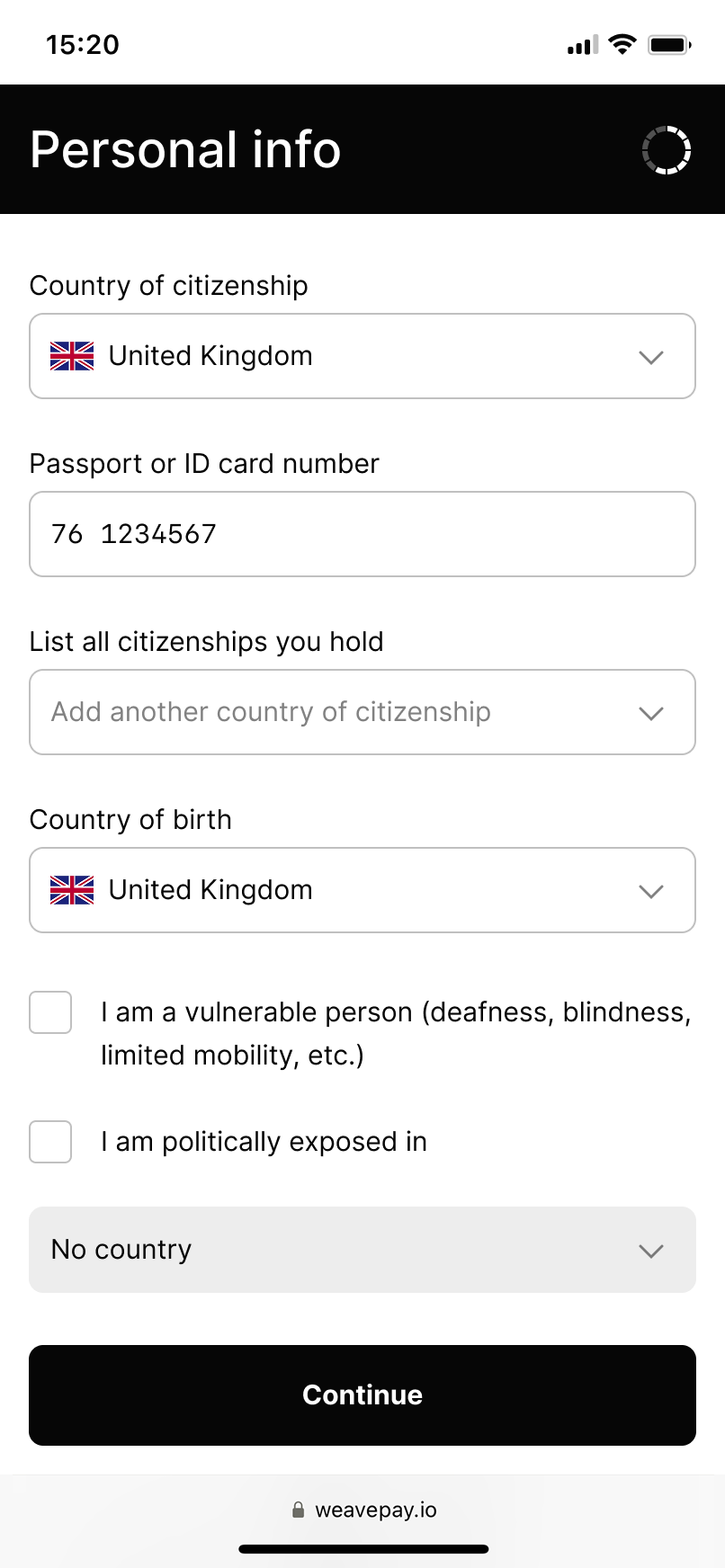
Task: Tap the padlock icon beside weavepay.io
Action: 298,1510
